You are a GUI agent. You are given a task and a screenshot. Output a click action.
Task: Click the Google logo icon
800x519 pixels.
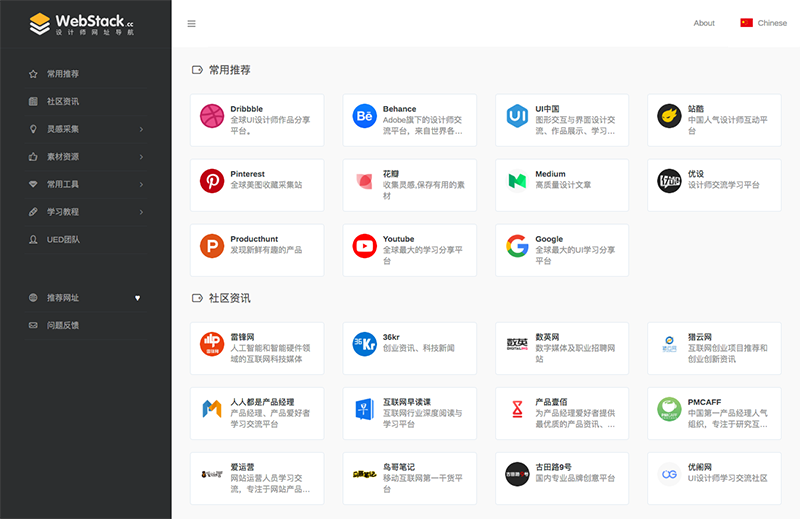(x=517, y=246)
